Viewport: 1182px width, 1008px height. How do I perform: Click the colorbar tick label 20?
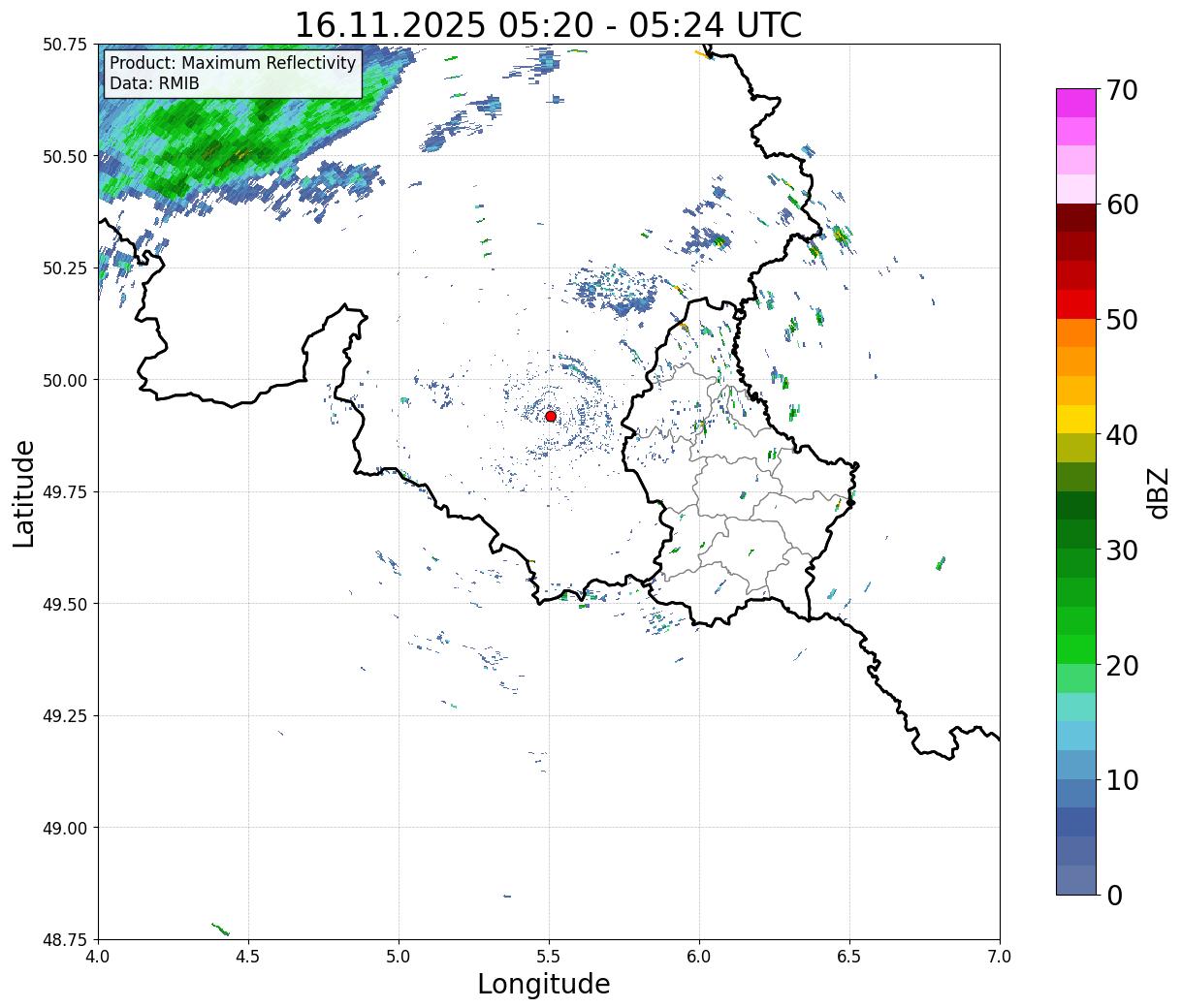(1121, 666)
